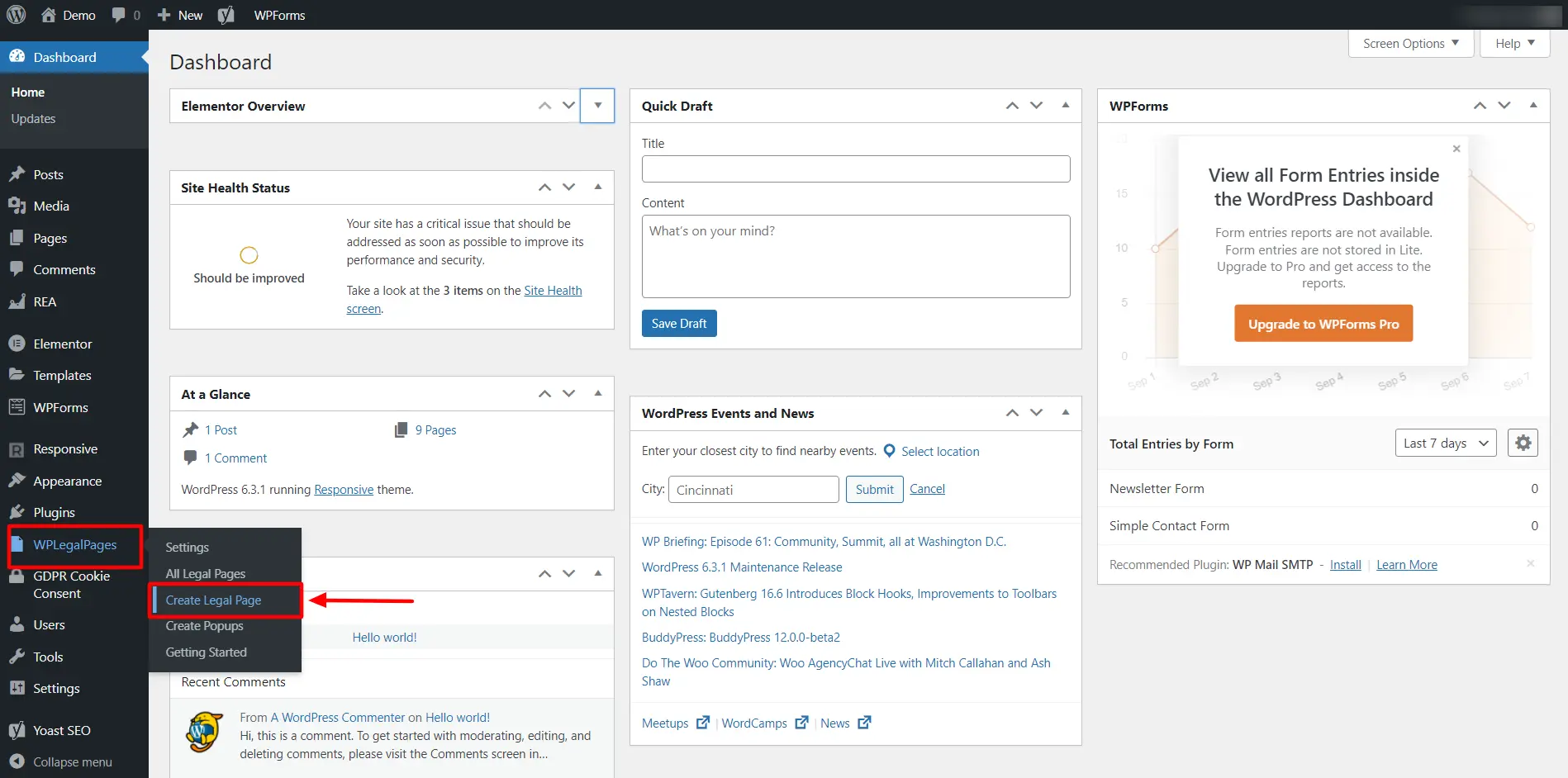Collapse the Site Health Status panel
The height and width of the screenshot is (778, 1568).
(597, 187)
